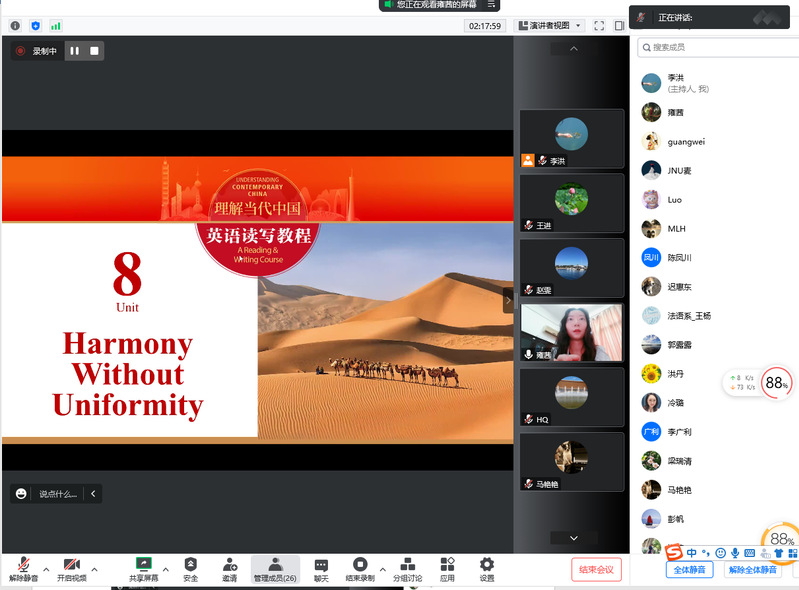Image resolution: width=799 pixels, height=590 pixels.
Task: Click the 邀请 invite icon
Action: pyautogui.click(x=230, y=569)
